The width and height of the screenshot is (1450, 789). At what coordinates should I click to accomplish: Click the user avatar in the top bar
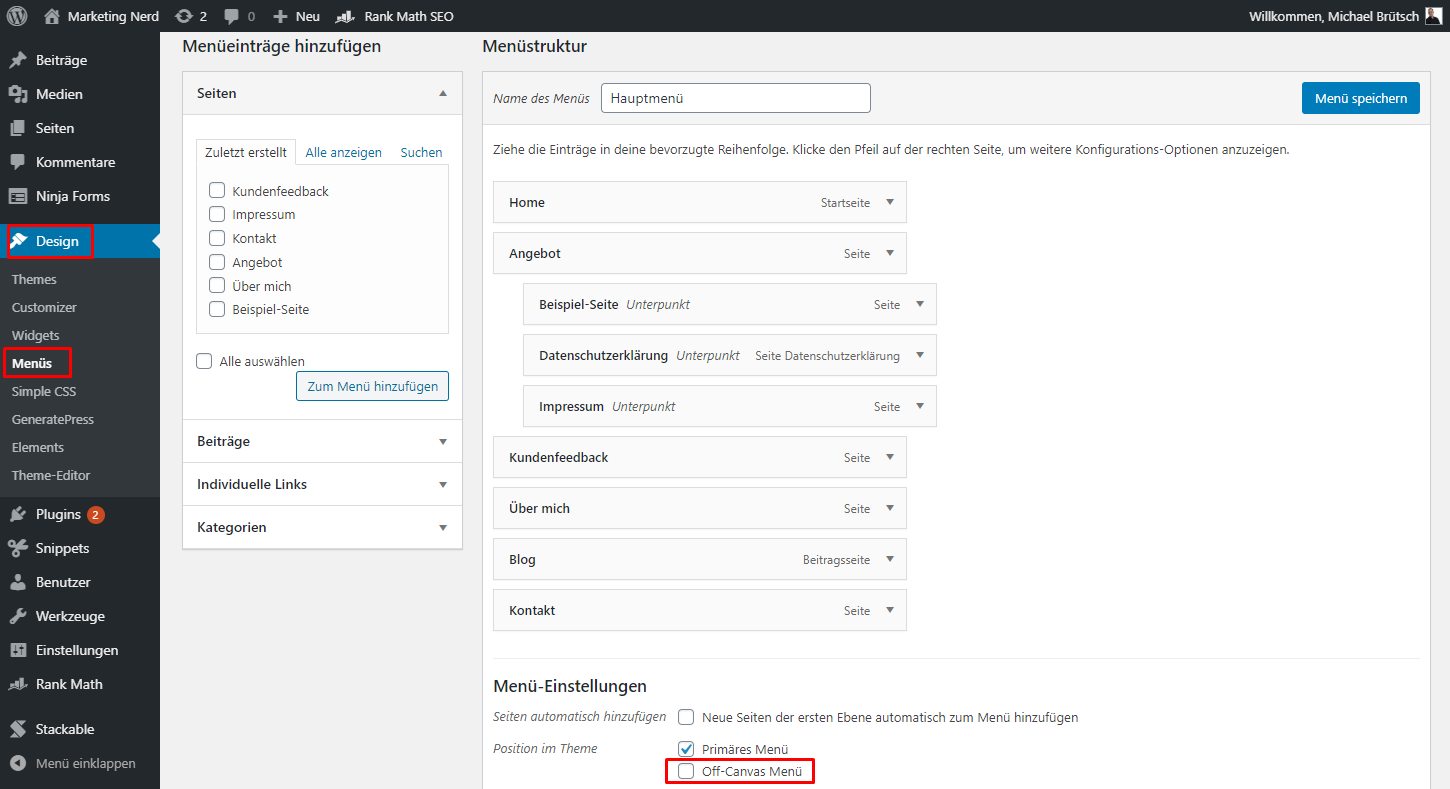pyautogui.click(x=1433, y=16)
